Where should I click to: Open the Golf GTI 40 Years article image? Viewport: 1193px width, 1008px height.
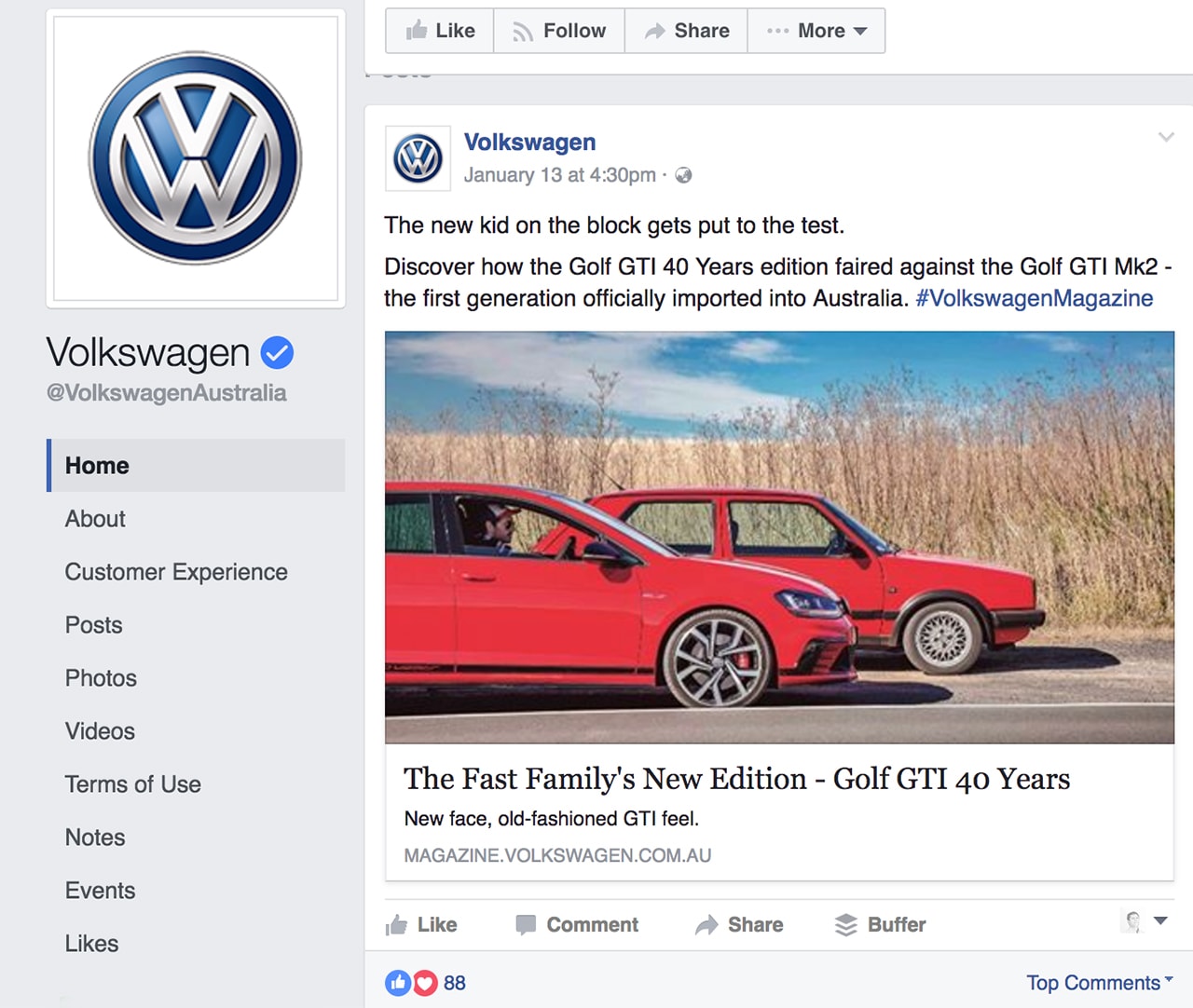click(x=779, y=538)
